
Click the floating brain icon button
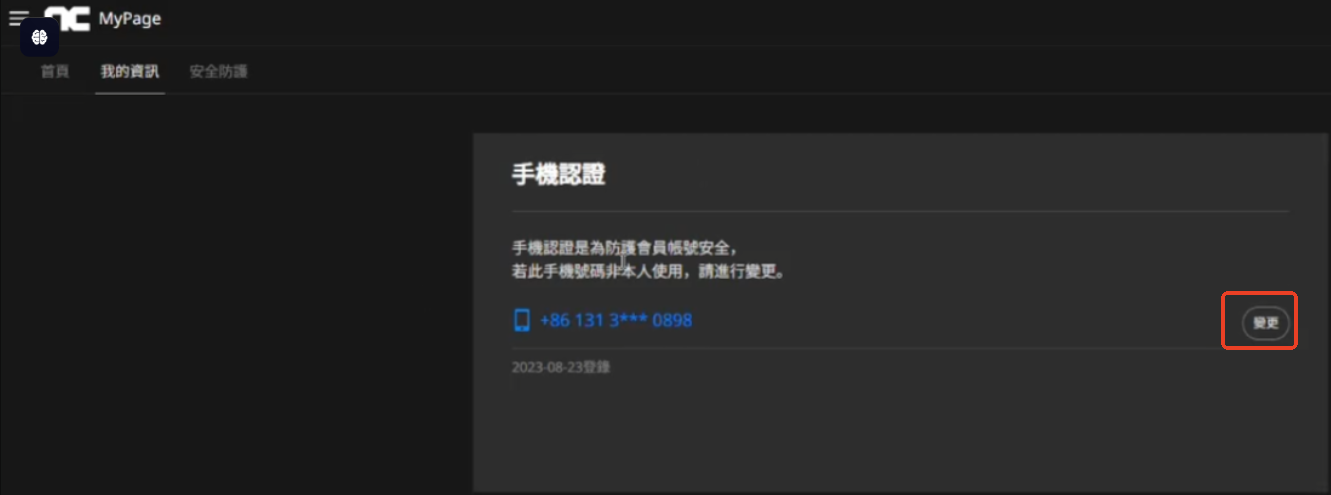40,37
